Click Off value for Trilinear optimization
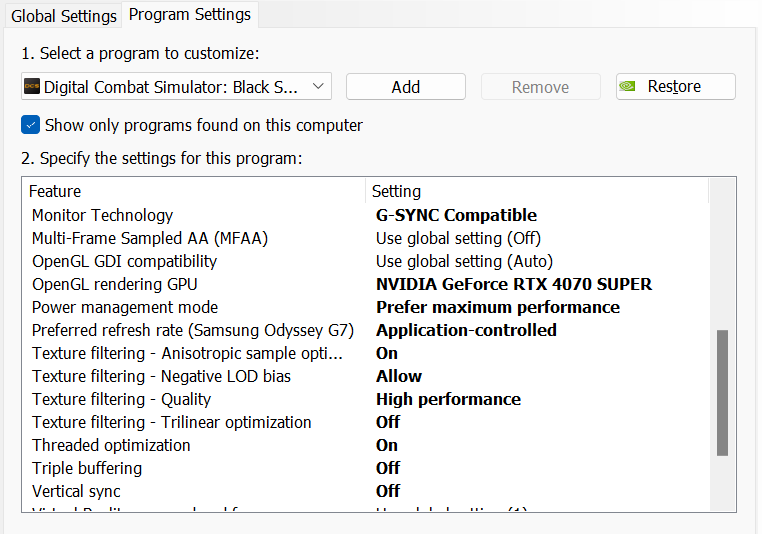 pyautogui.click(x=387, y=422)
